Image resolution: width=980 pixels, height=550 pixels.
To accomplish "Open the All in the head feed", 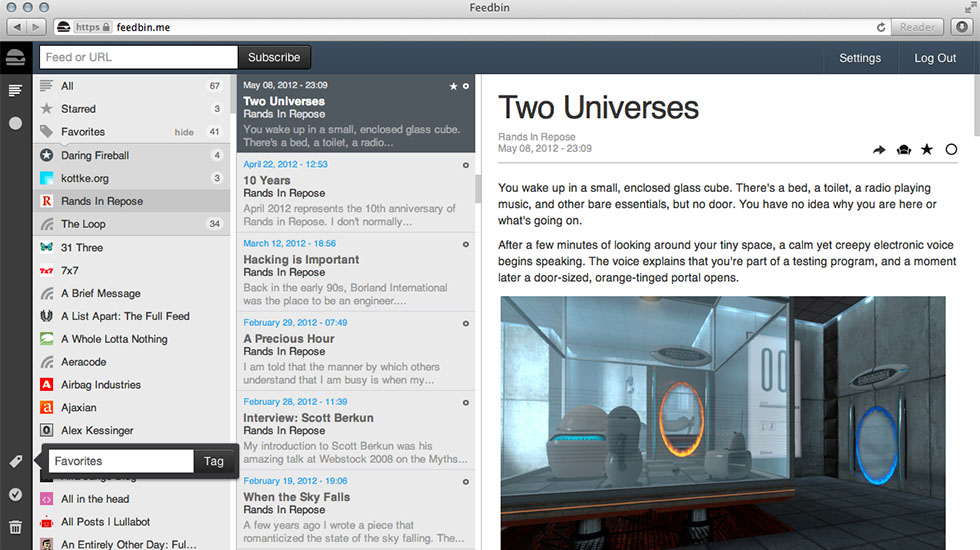I will click(131, 499).
